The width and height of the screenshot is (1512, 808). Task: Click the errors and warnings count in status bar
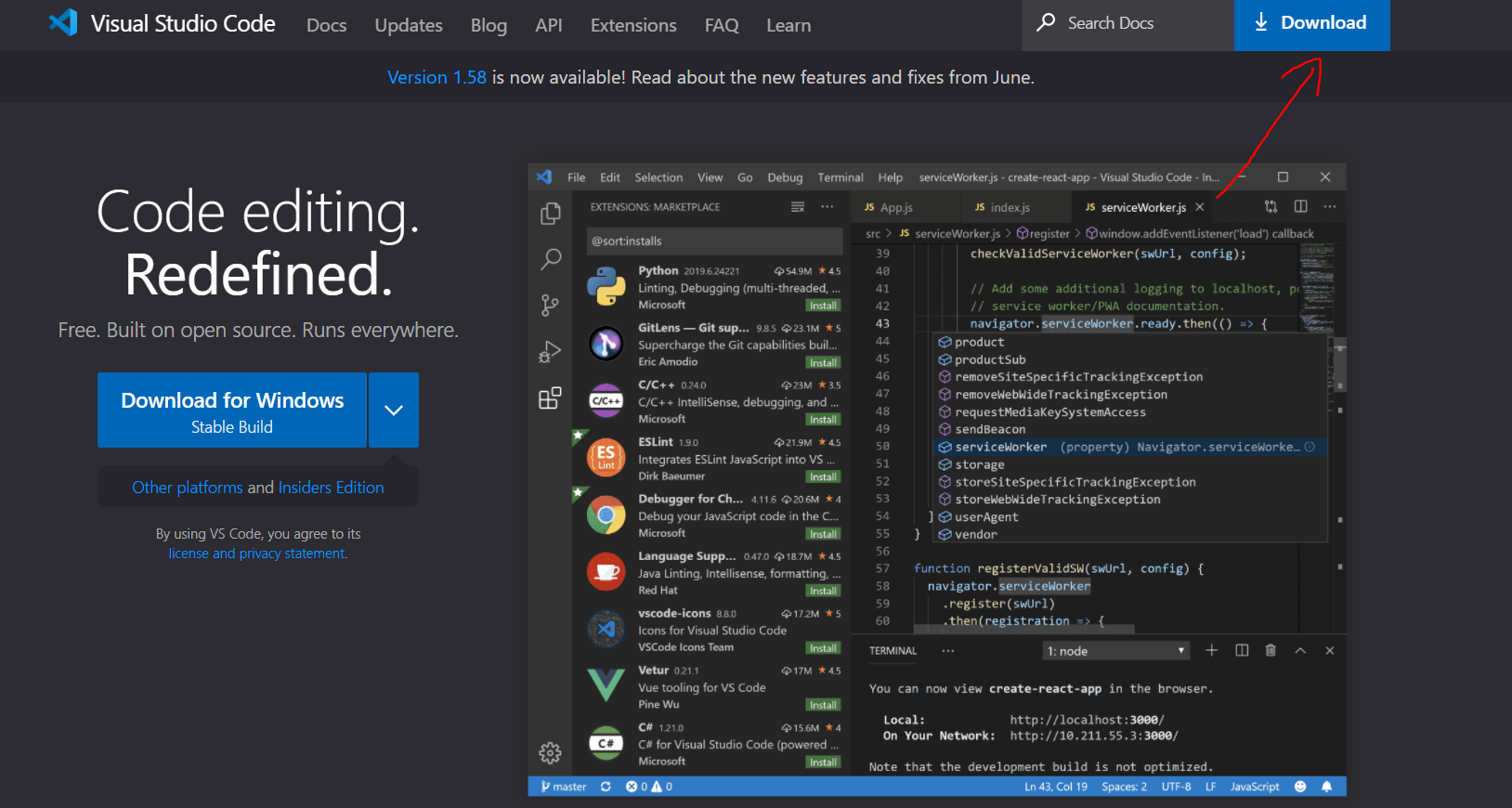[x=649, y=787]
